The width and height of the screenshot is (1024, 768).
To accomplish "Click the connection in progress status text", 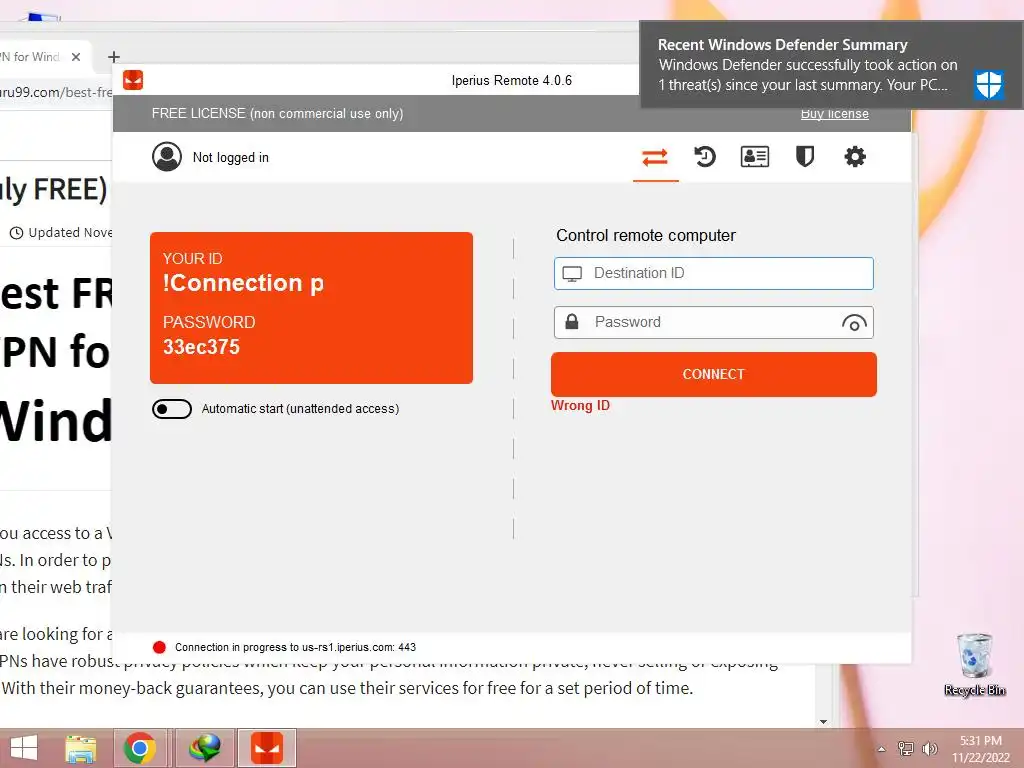I will [295, 647].
